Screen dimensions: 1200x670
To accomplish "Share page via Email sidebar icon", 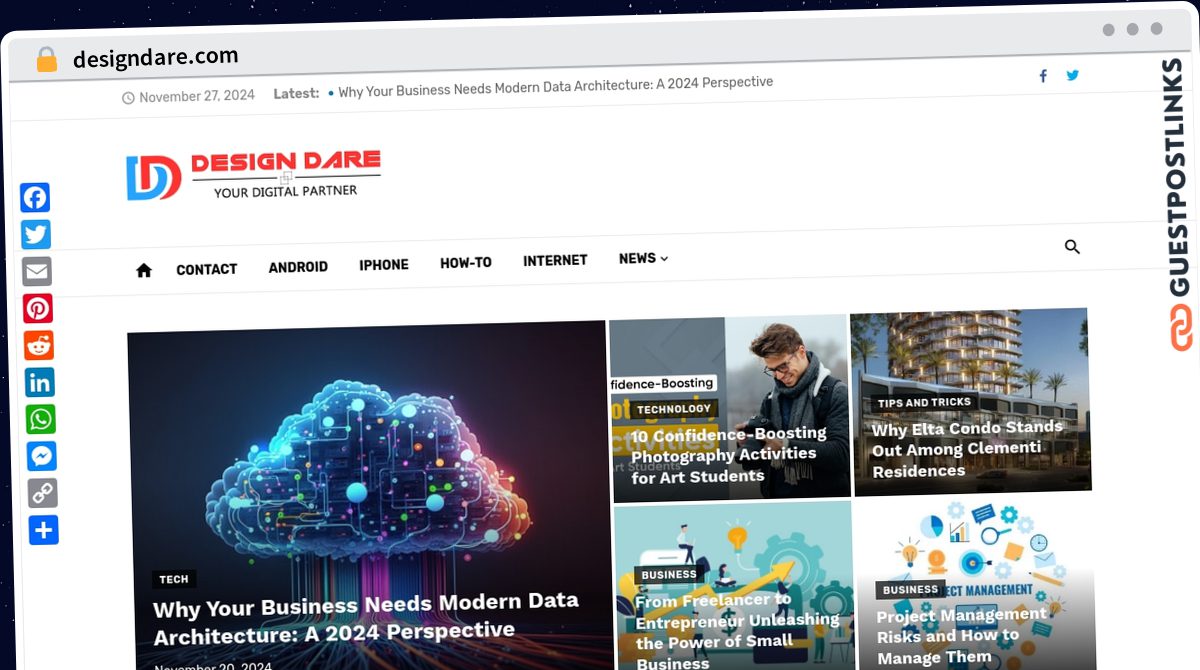I will click(37, 271).
